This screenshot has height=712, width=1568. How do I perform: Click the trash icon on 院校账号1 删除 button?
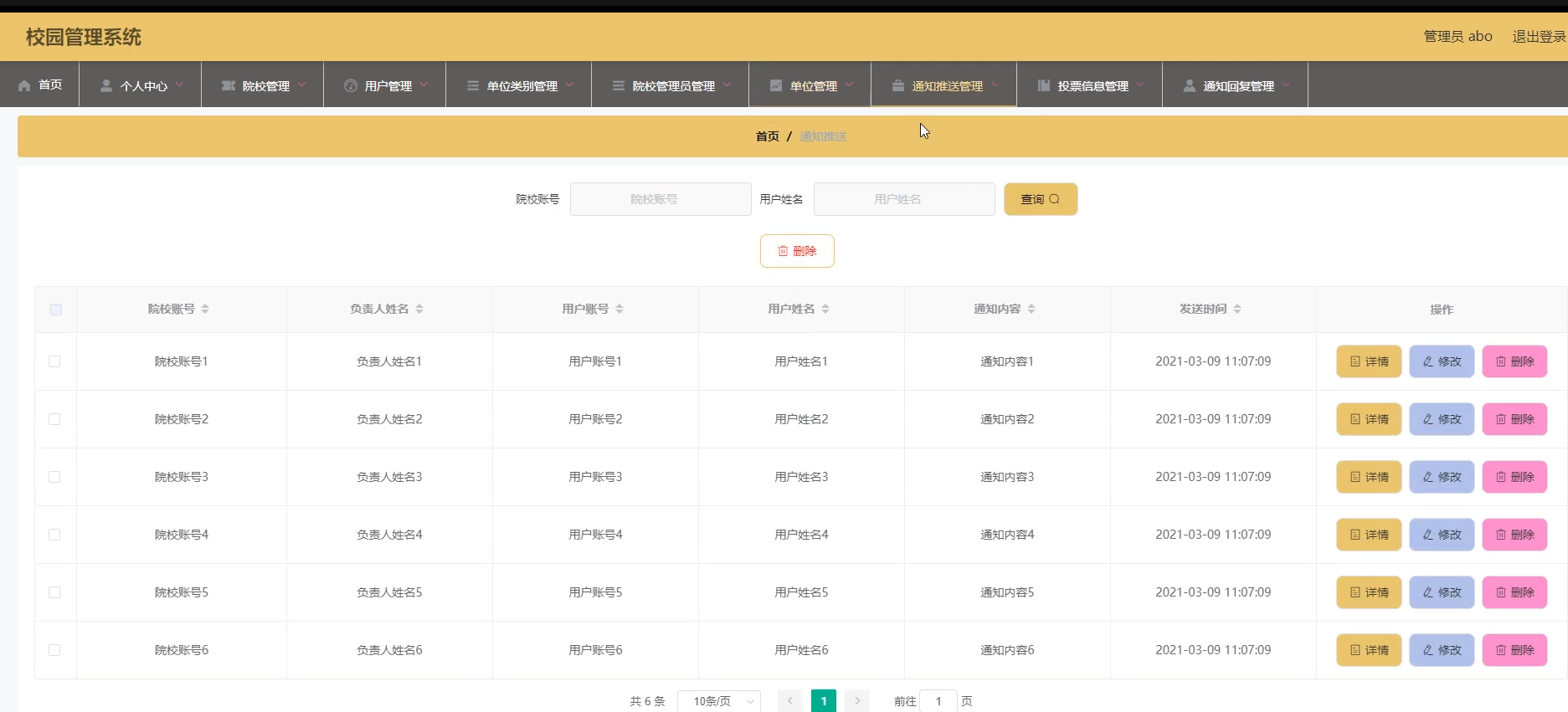pyautogui.click(x=1501, y=361)
